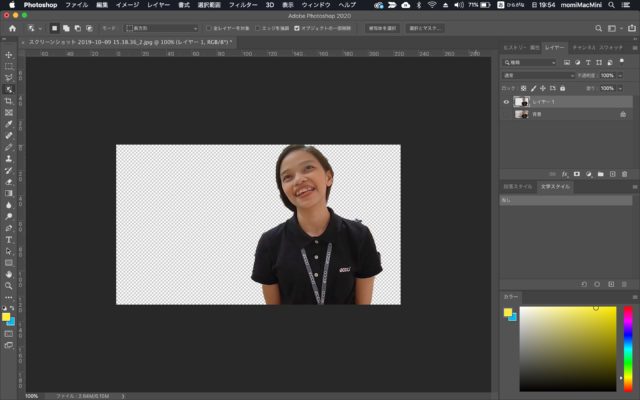This screenshot has width=640, height=400.
Task: Open the フィルター menu
Action: click(x=243, y=5)
